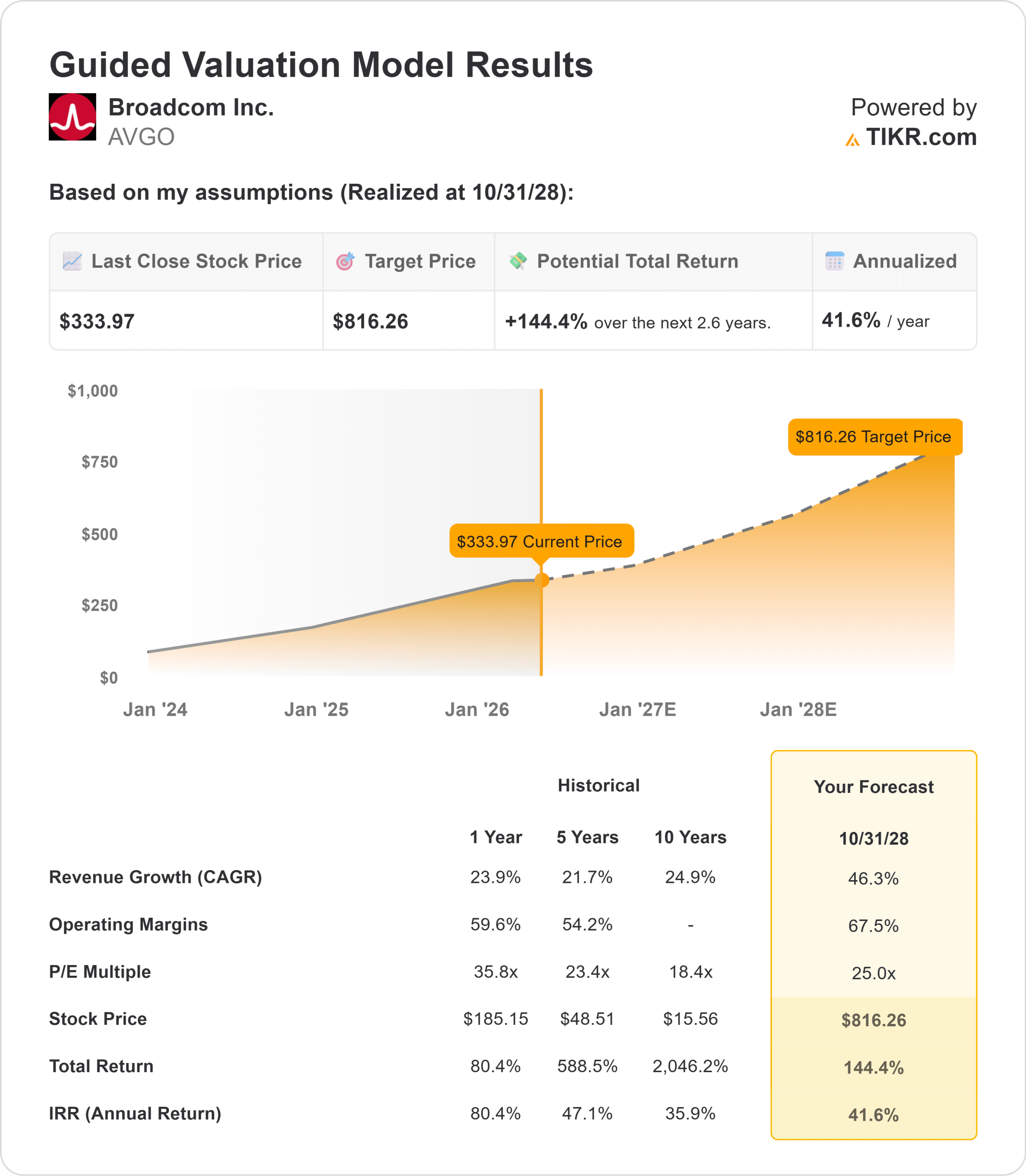Click the $816.26 Target Price chart label
The width and height of the screenshot is (1026, 1176).
874,437
